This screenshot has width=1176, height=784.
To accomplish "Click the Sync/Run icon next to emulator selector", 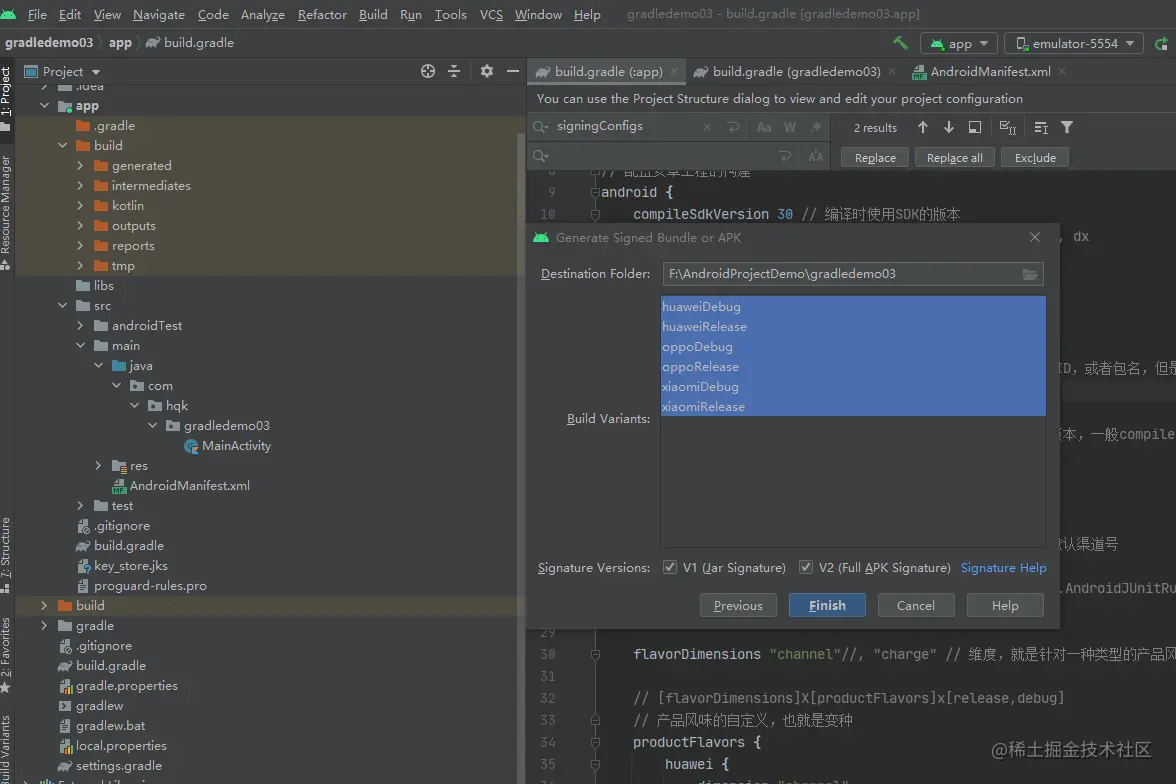I will (1161, 44).
